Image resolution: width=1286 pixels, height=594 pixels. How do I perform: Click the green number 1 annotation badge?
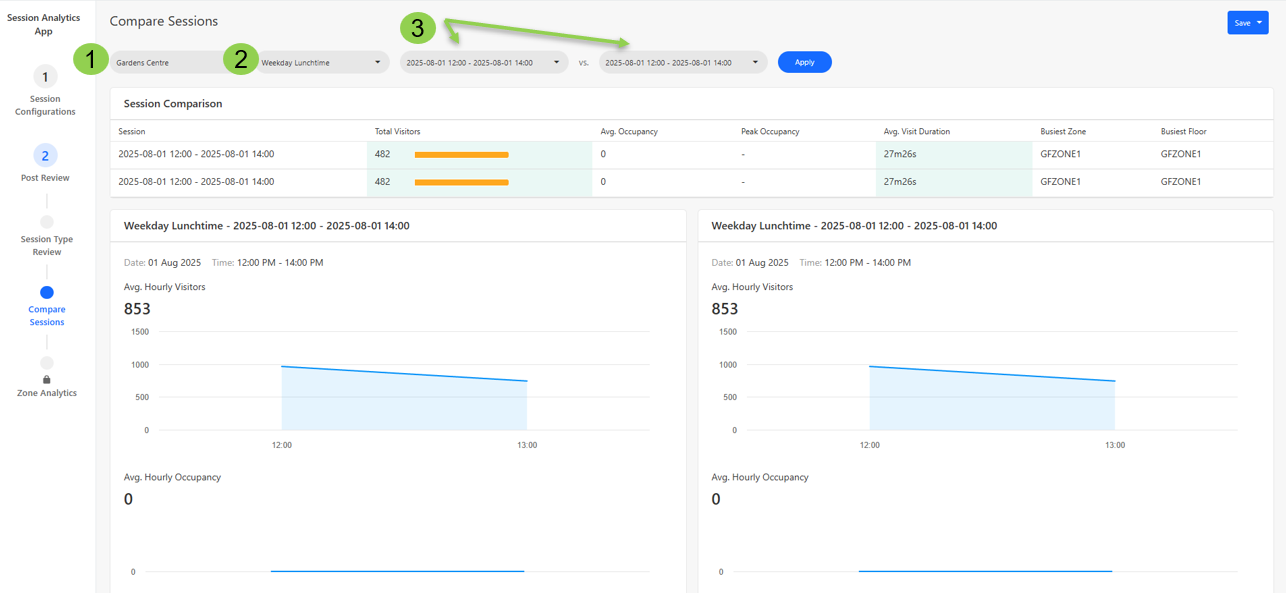coord(91,59)
